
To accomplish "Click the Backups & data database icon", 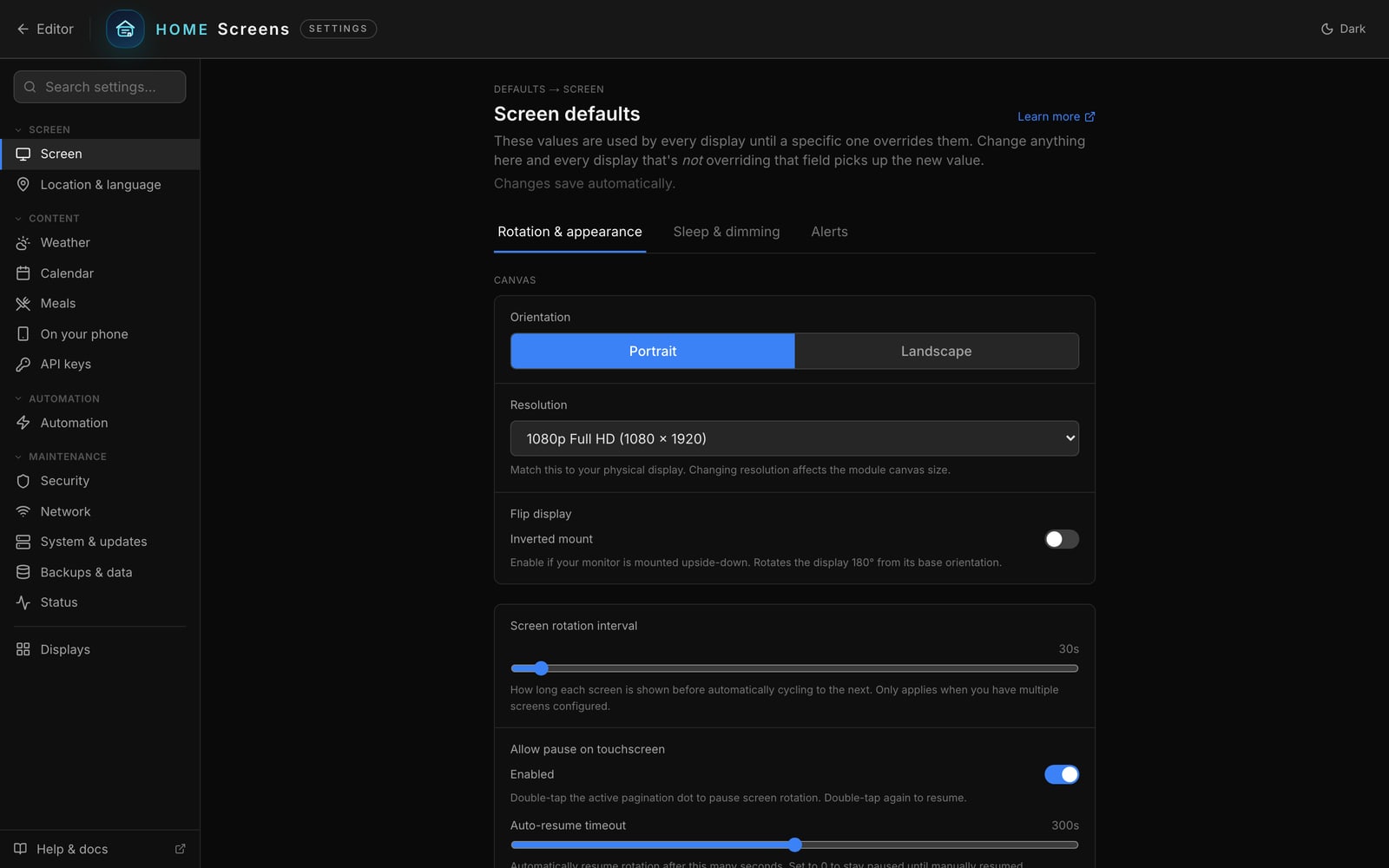I will pyautogui.click(x=23, y=572).
